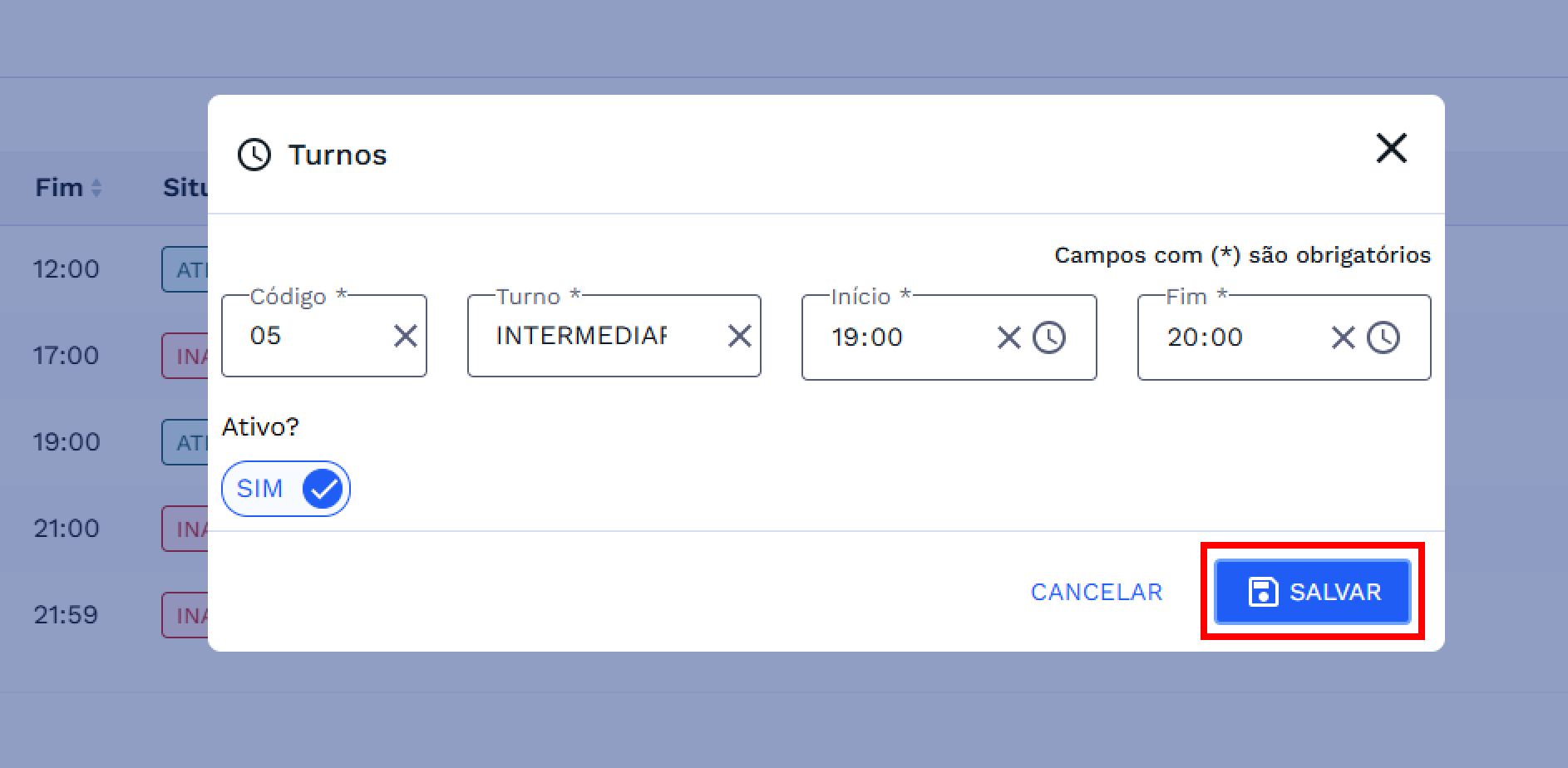Click the CANCELAR link
The image size is (1568, 768).
tap(1096, 592)
